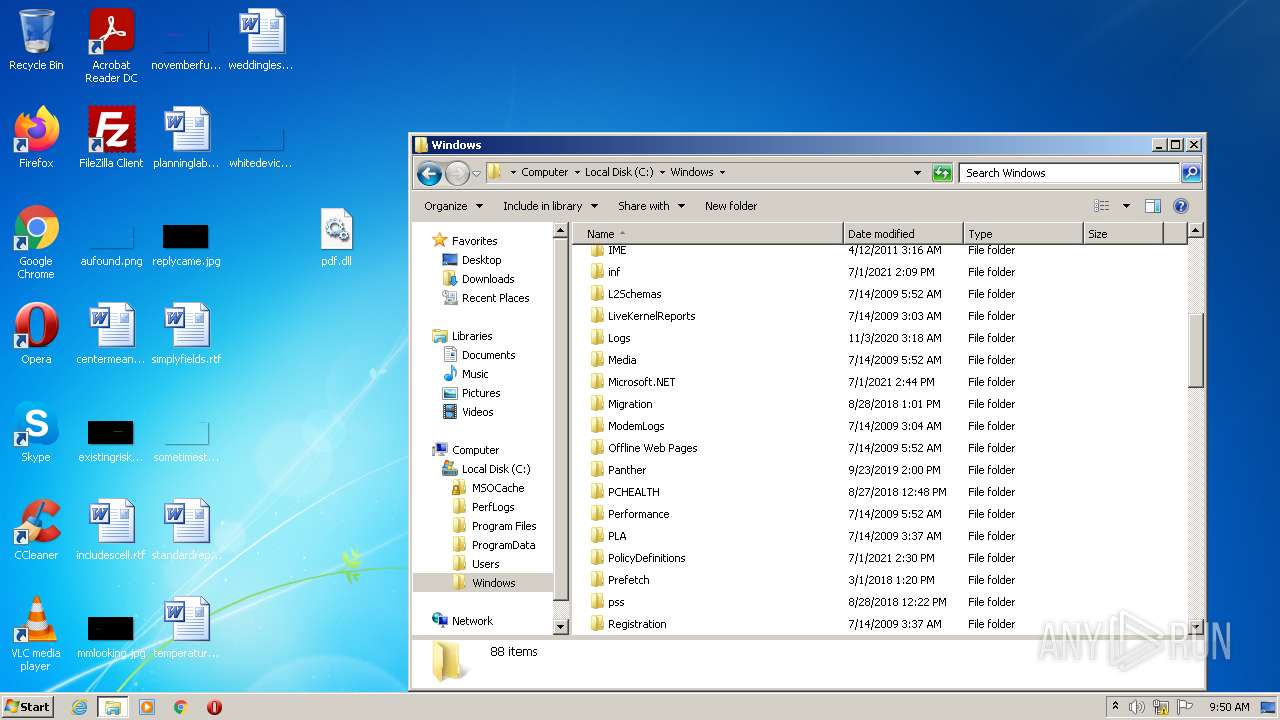Select the Panther folder icon
Viewport: 1280px width, 720px height.
(x=597, y=470)
